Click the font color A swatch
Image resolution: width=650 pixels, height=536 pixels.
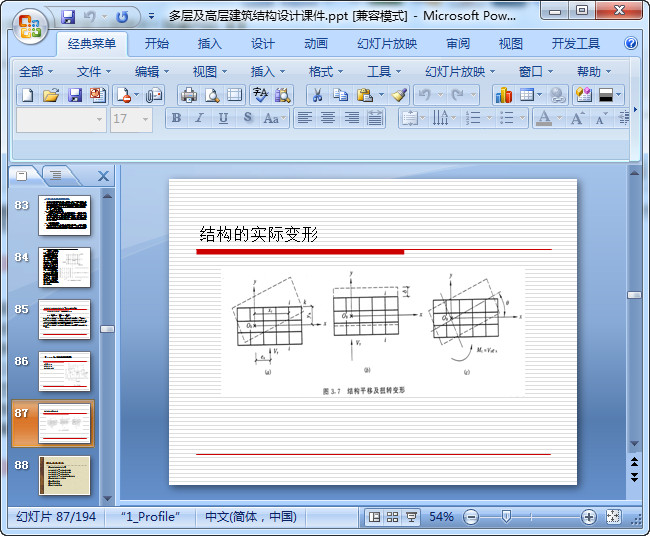544,119
